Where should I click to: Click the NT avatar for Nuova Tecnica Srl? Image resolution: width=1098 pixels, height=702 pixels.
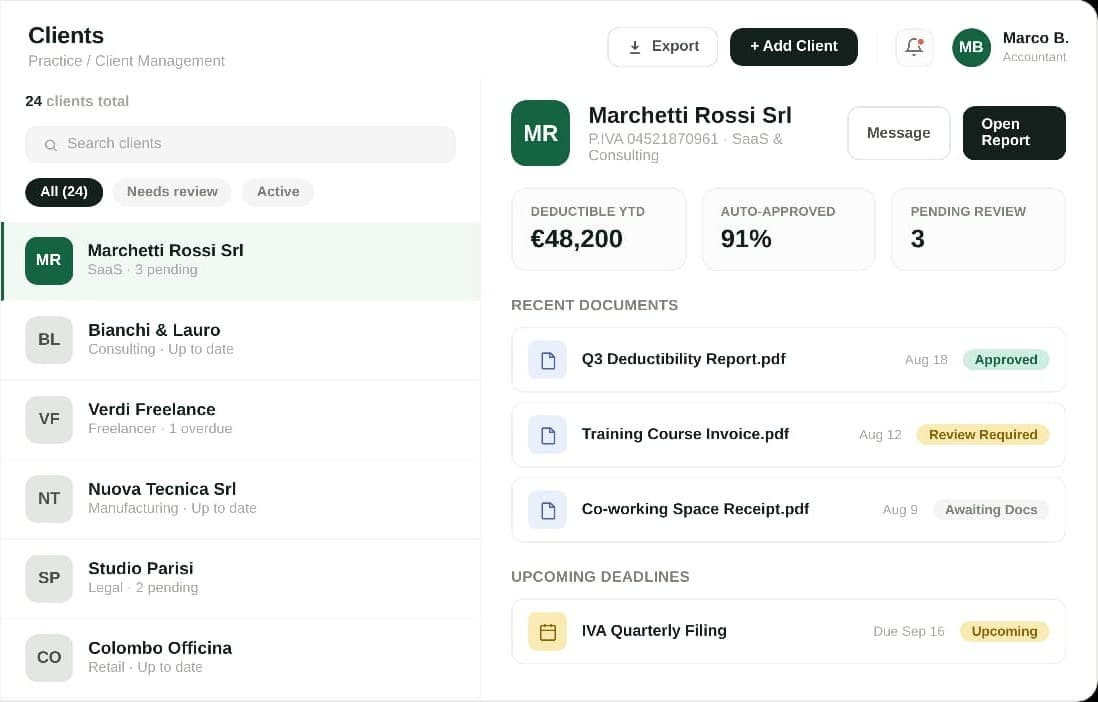click(x=49, y=499)
